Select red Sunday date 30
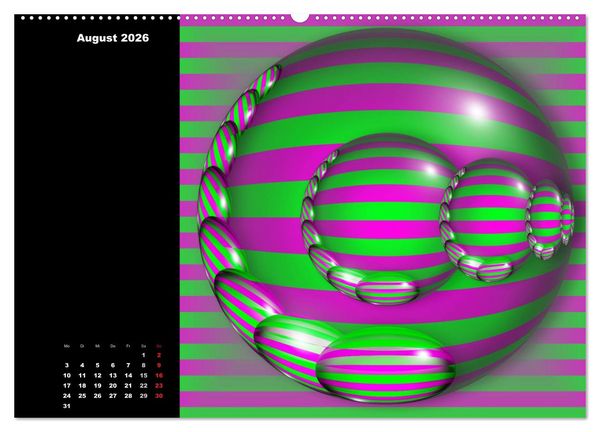The width and height of the screenshot is (600, 432). pyautogui.click(x=159, y=396)
